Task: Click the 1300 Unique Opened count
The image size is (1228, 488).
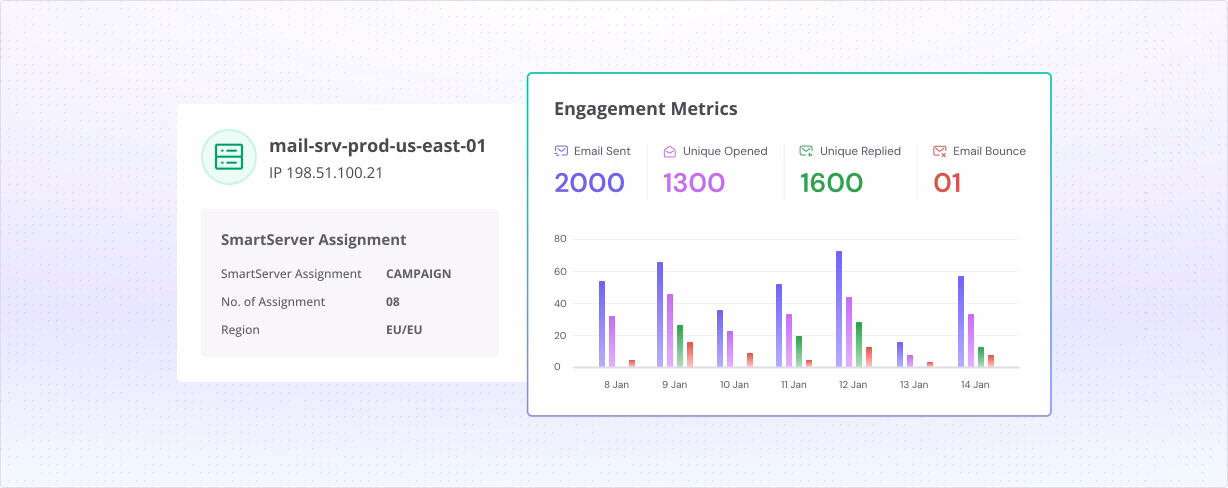Action: click(x=694, y=183)
